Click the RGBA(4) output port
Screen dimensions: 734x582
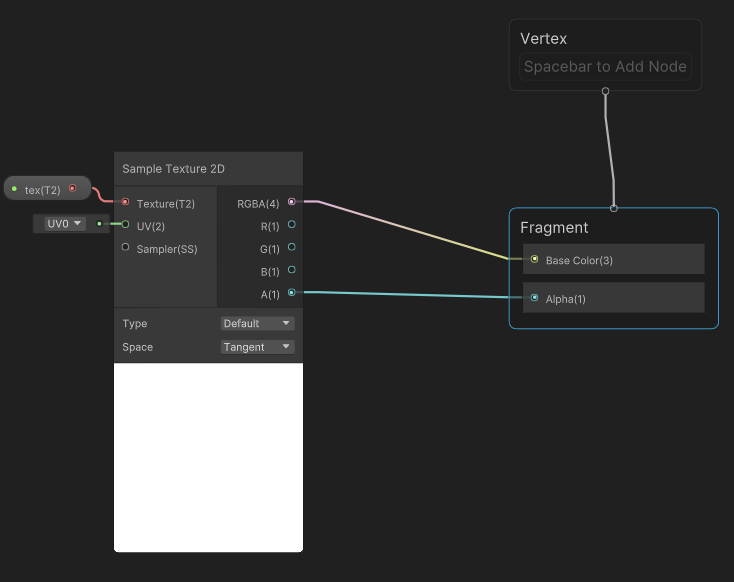point(291,202)
